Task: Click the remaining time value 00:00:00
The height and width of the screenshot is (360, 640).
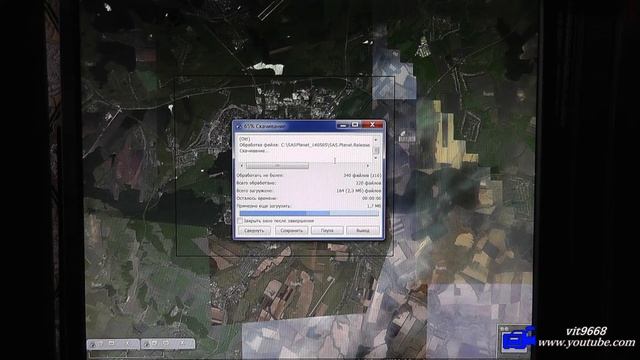Action: coord(371,198)
